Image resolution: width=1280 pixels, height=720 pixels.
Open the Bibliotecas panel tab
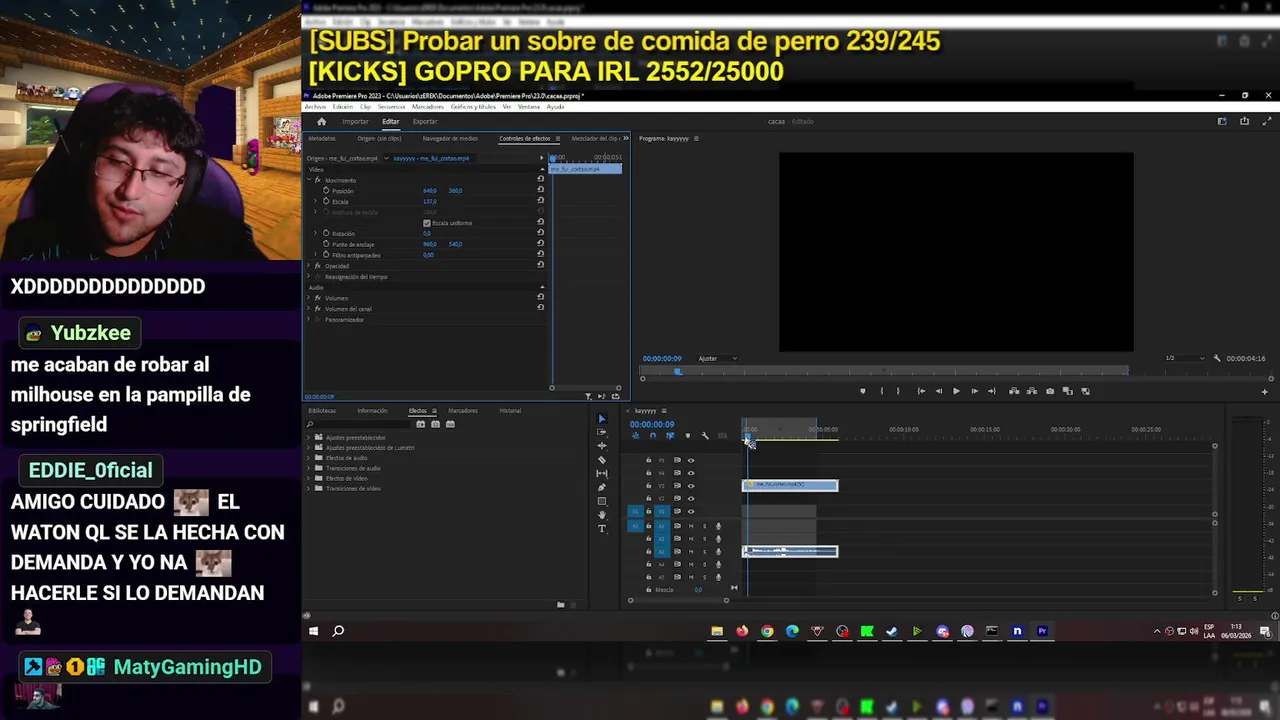[x=322, y=410]
